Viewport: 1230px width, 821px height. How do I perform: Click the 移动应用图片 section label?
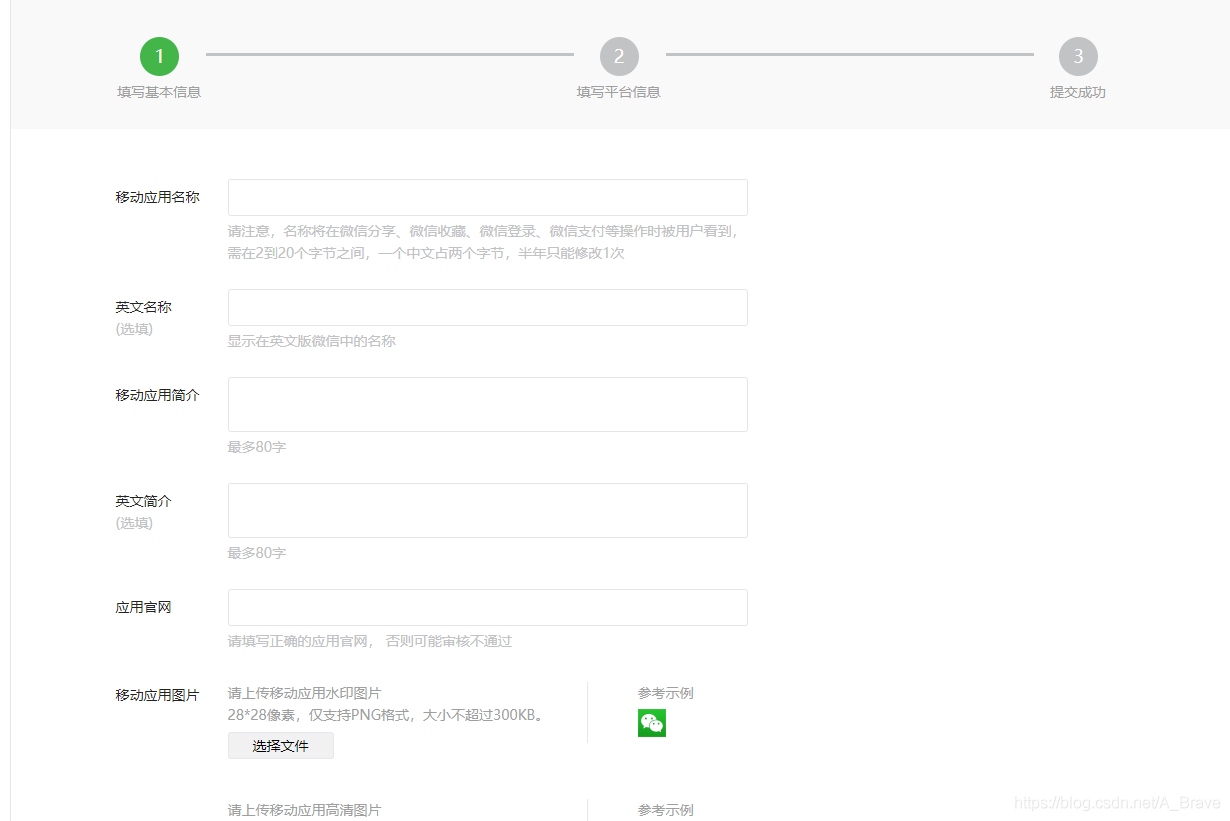(x=158, y=695)
